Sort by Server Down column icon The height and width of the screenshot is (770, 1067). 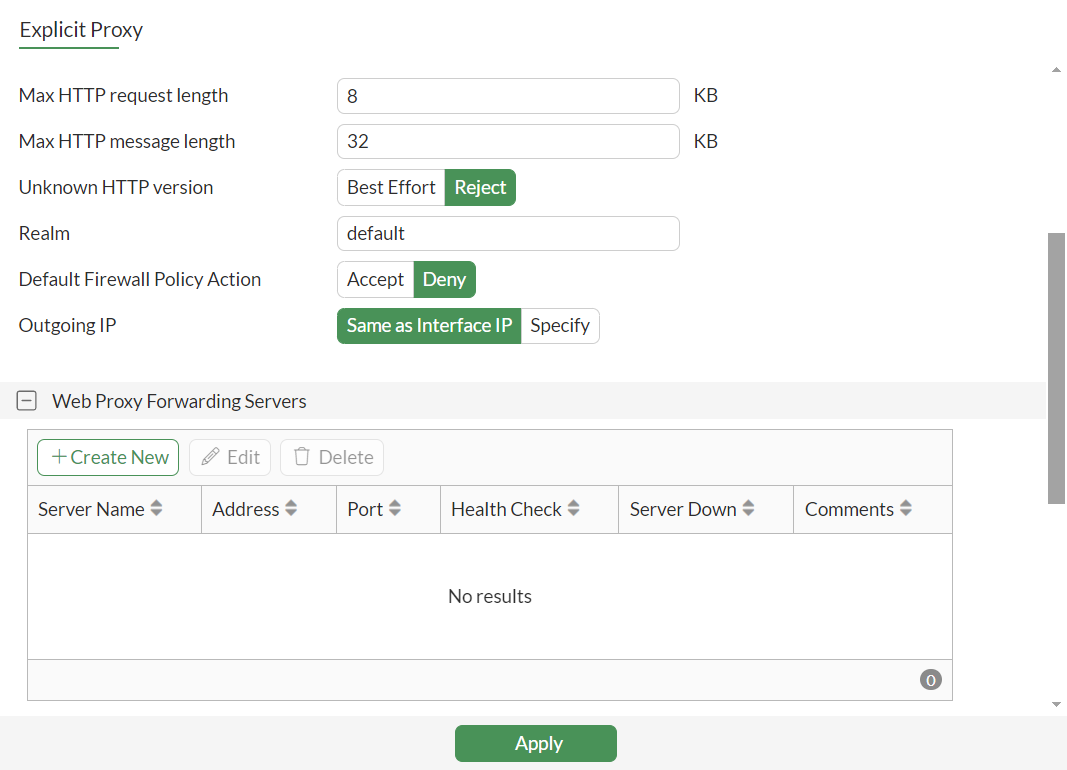748,509
